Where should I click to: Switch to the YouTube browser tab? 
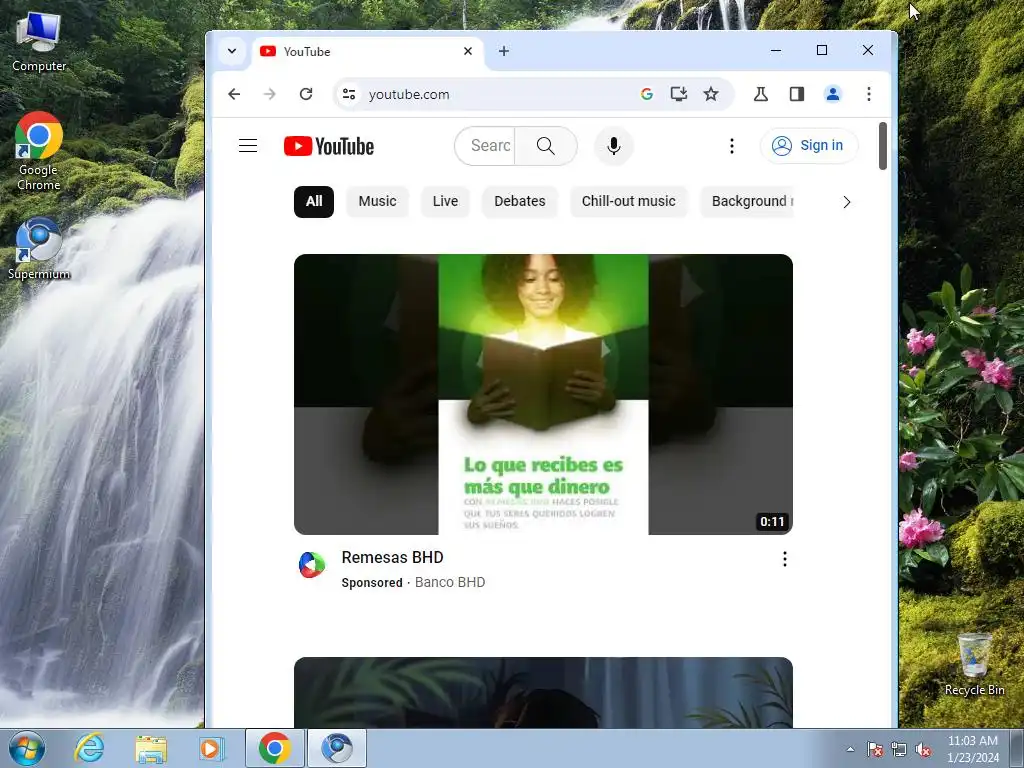(368, 52)
